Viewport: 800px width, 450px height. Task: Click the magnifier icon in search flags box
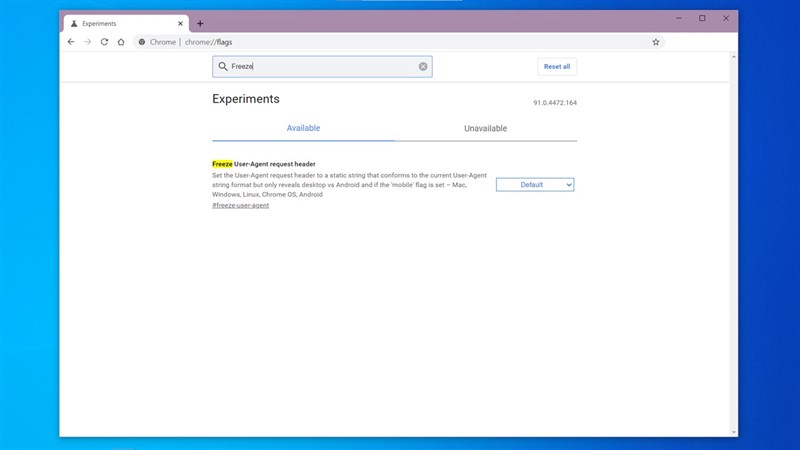pyautogui.click(x=223, y=66)
